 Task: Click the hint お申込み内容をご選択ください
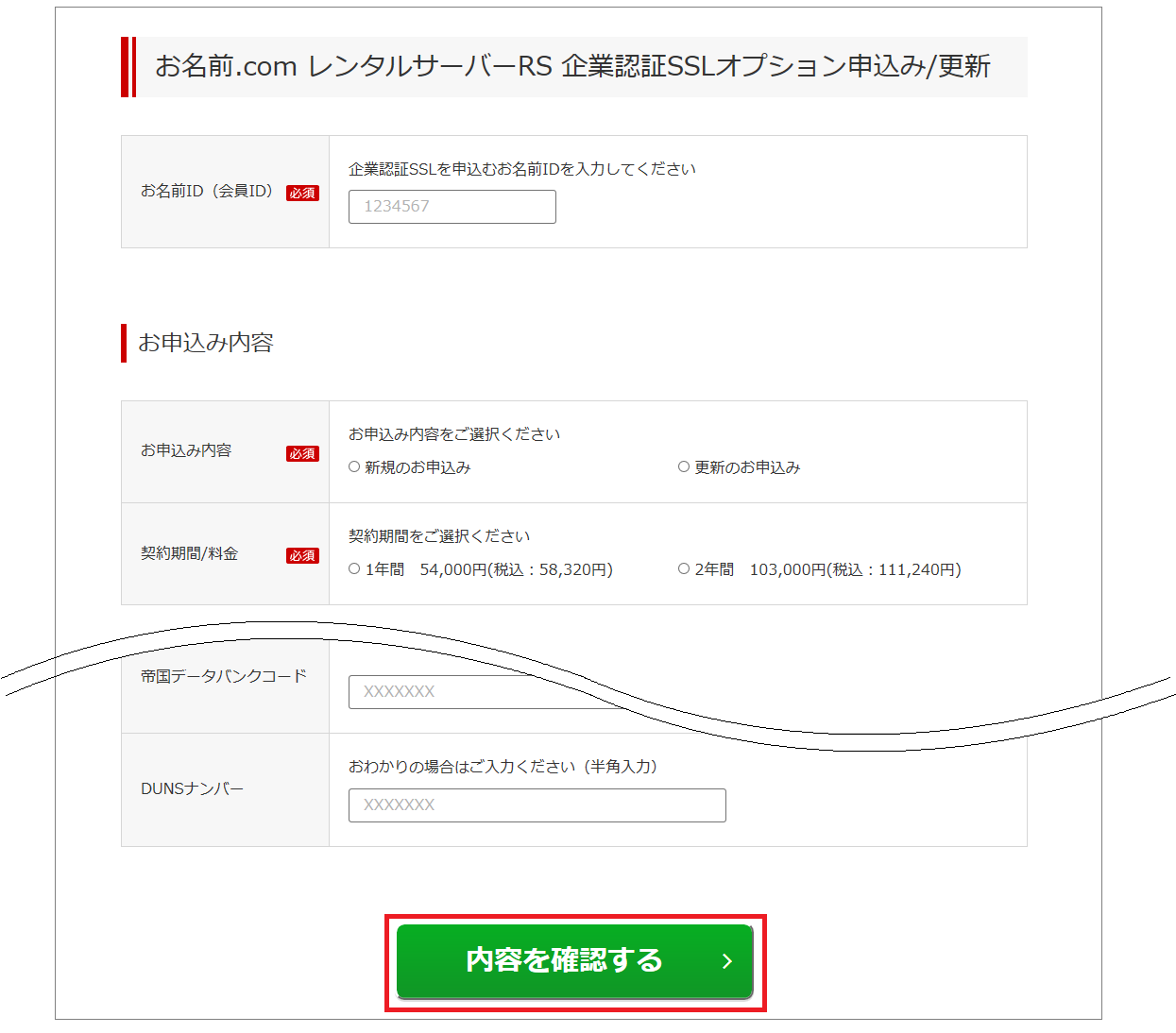tap(454, 434)
